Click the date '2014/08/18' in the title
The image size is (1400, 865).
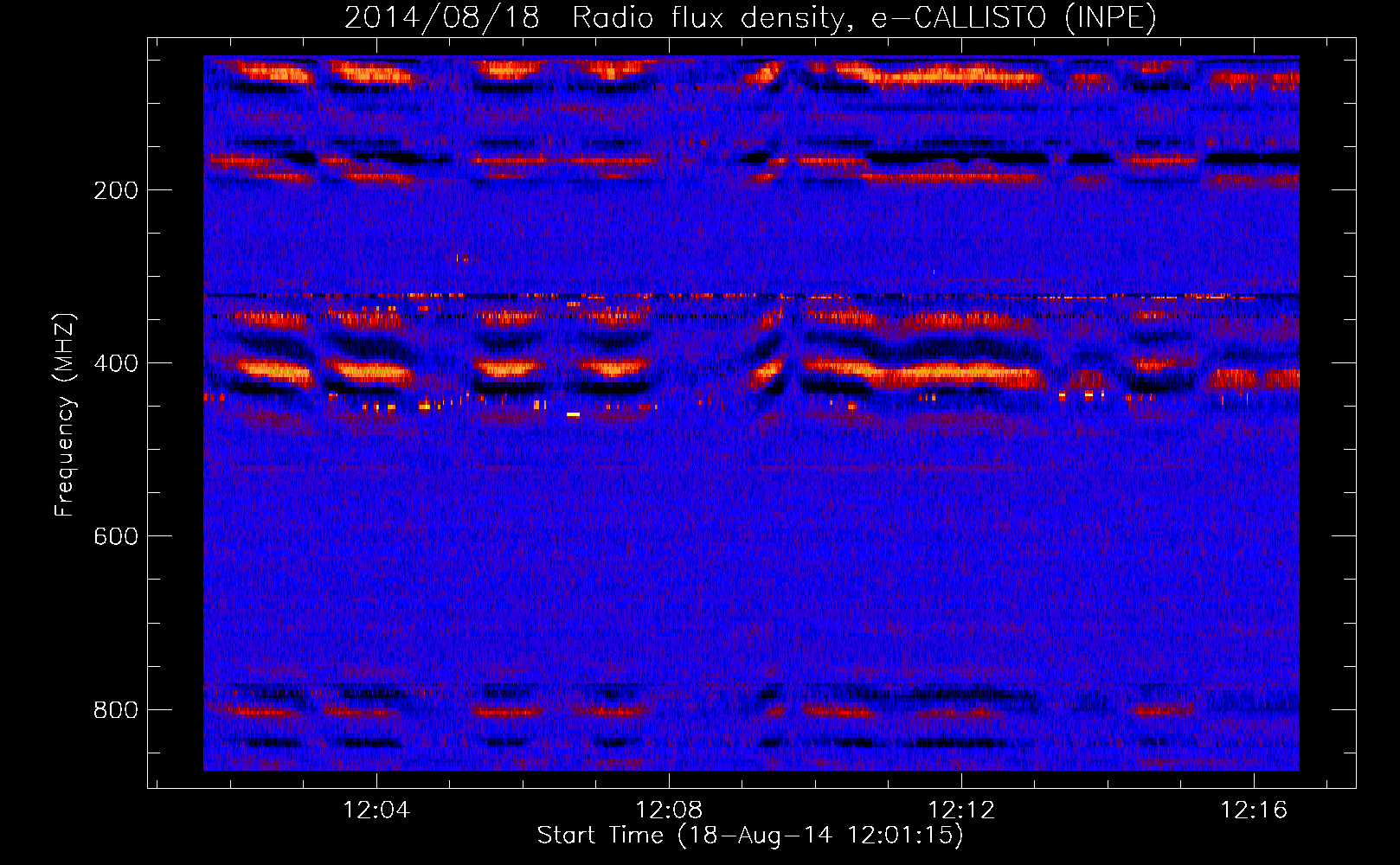(x=442, y=17)
